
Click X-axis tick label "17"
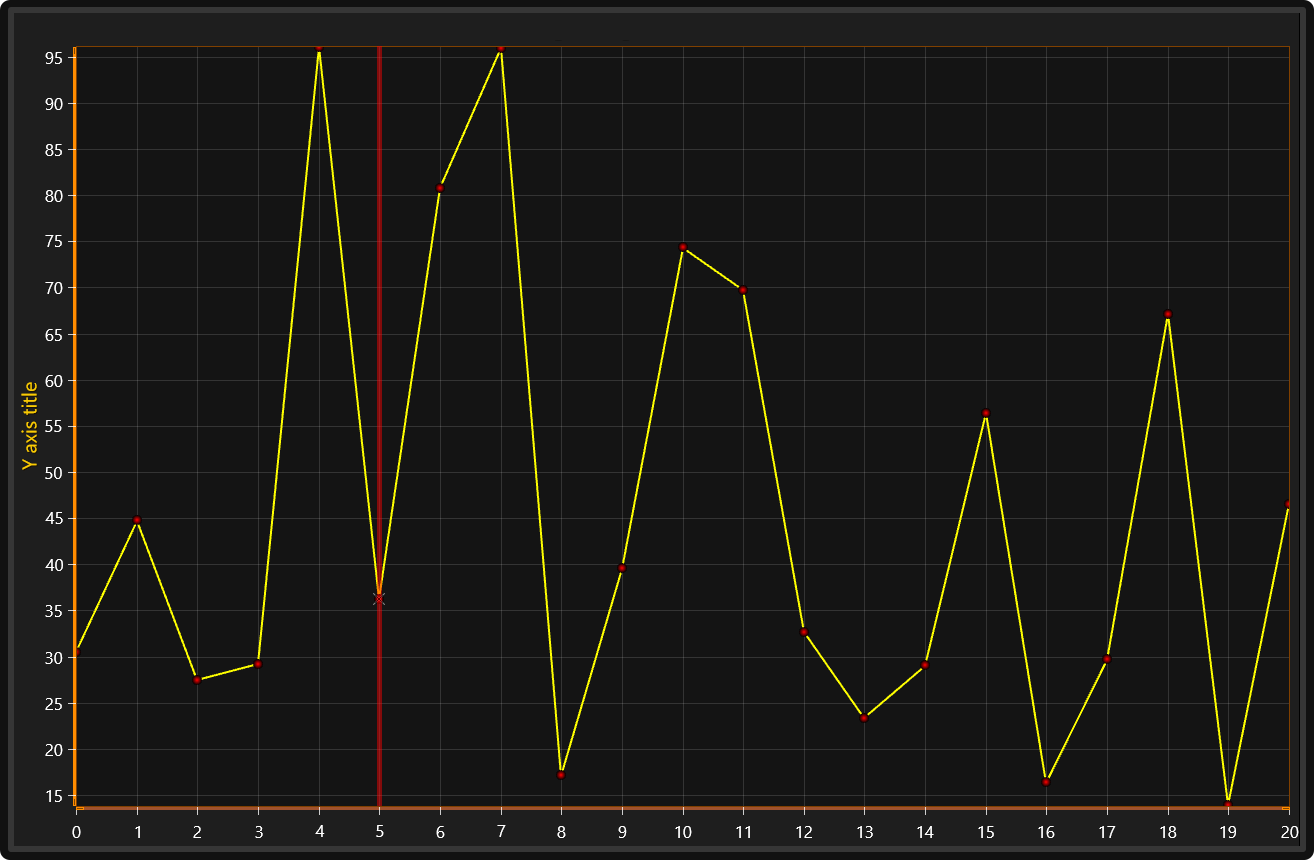(x=1107, y=832)
